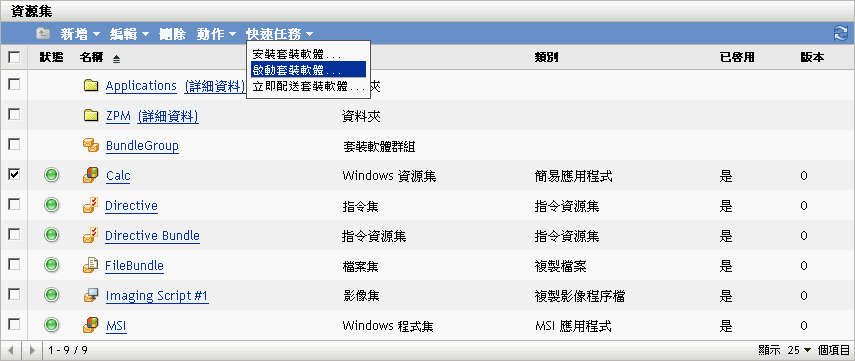Click the 複製影像程序檔 category cell
The width and height of the screenshot is (855, 361).
[x=580, y=296]
